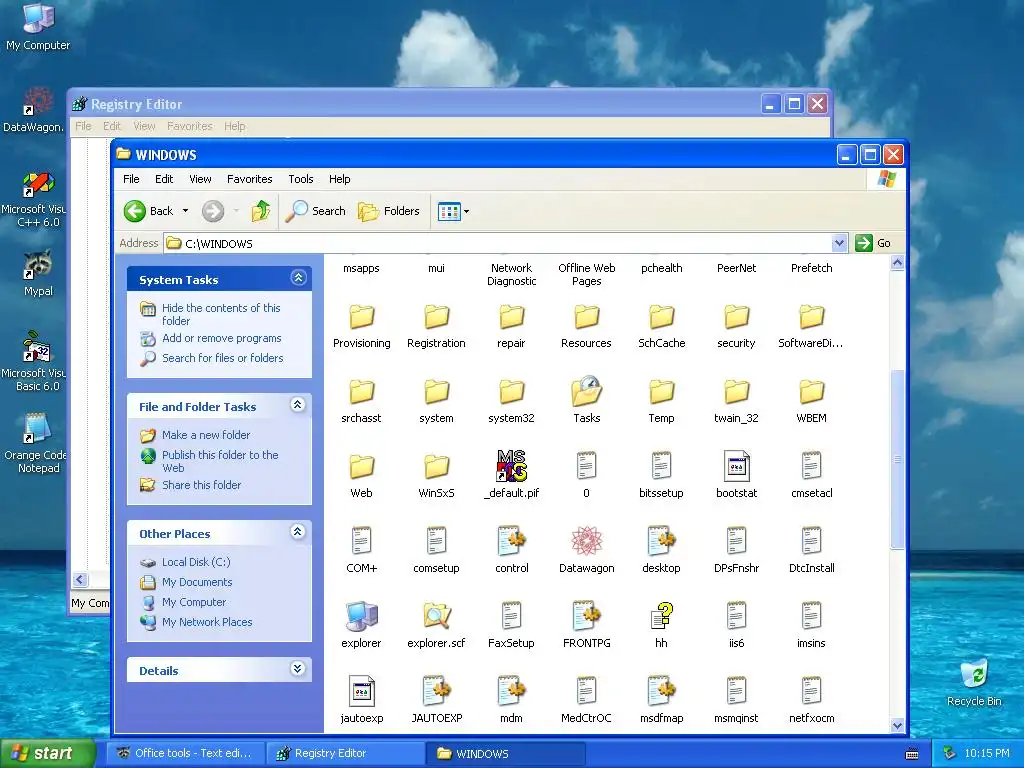Click the taskbar clock 10:15 PM
The width and height of the screenshot is (1024, 768).
point(987,754)
